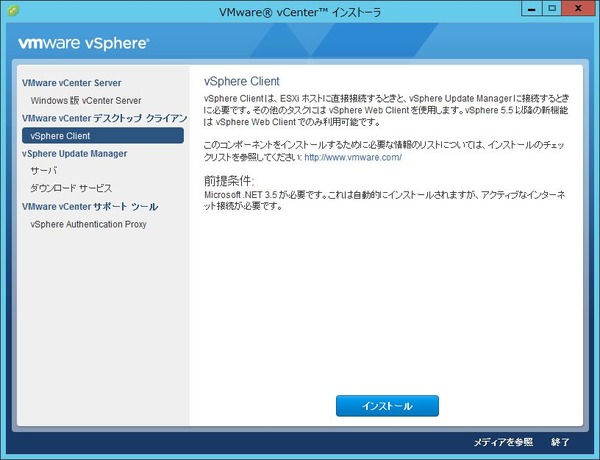
Task: Open the http://www.vmware.com/ link
Action: click(353, 157)
